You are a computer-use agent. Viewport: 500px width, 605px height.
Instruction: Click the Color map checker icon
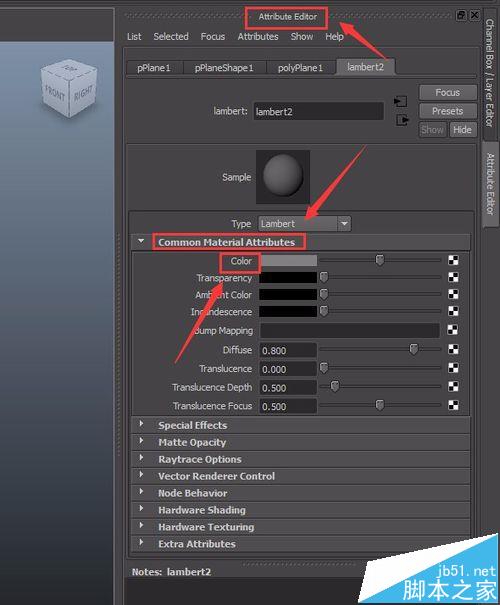(453, 260)
